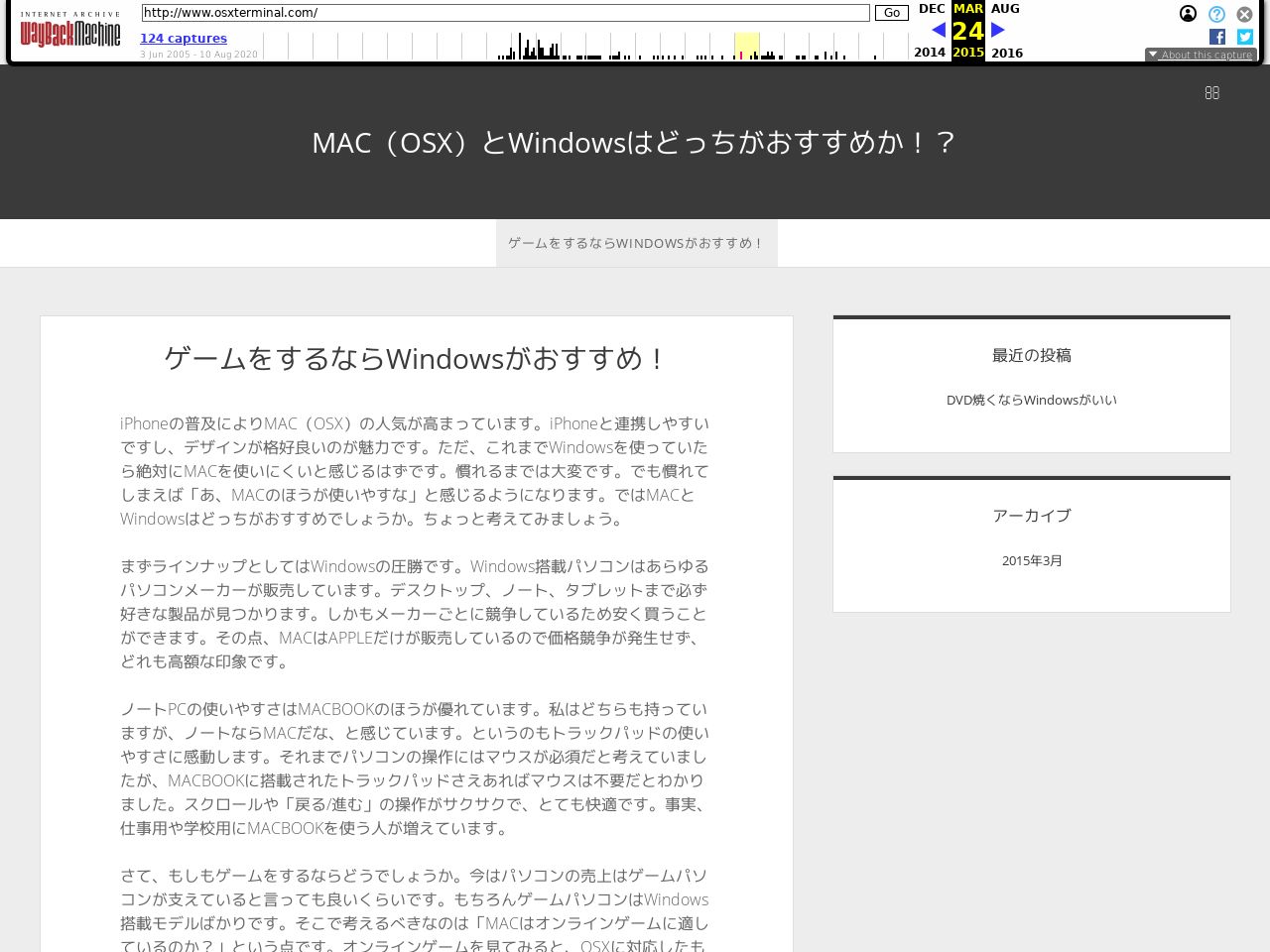Click the Wayback Machine logo

pos(69,32)
